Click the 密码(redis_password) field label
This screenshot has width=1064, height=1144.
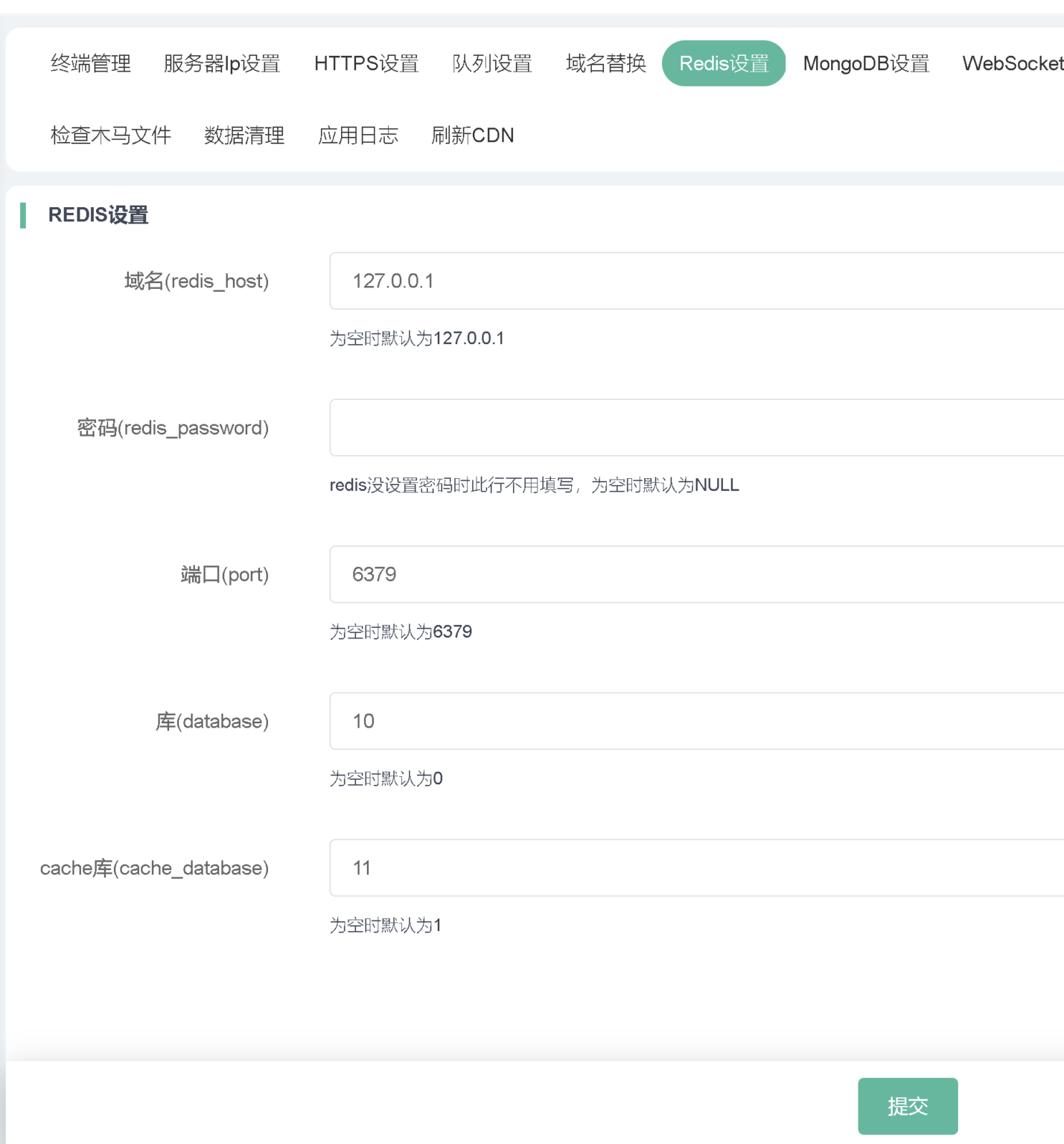pyautogui.click(x=173, y=428)
